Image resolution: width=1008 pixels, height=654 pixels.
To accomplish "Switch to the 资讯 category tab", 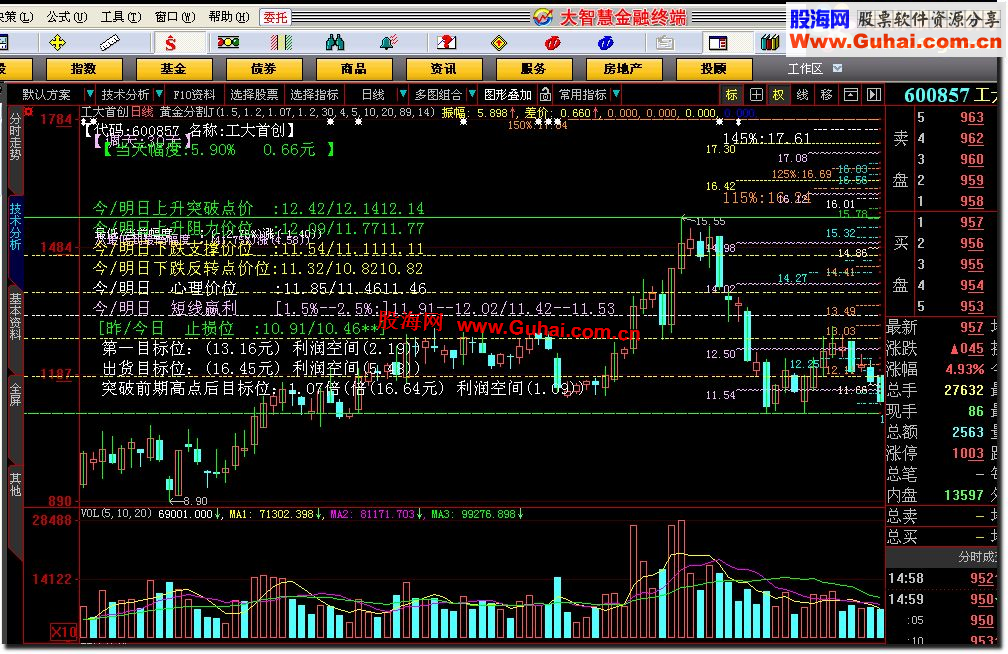I will tap(444, 68).
